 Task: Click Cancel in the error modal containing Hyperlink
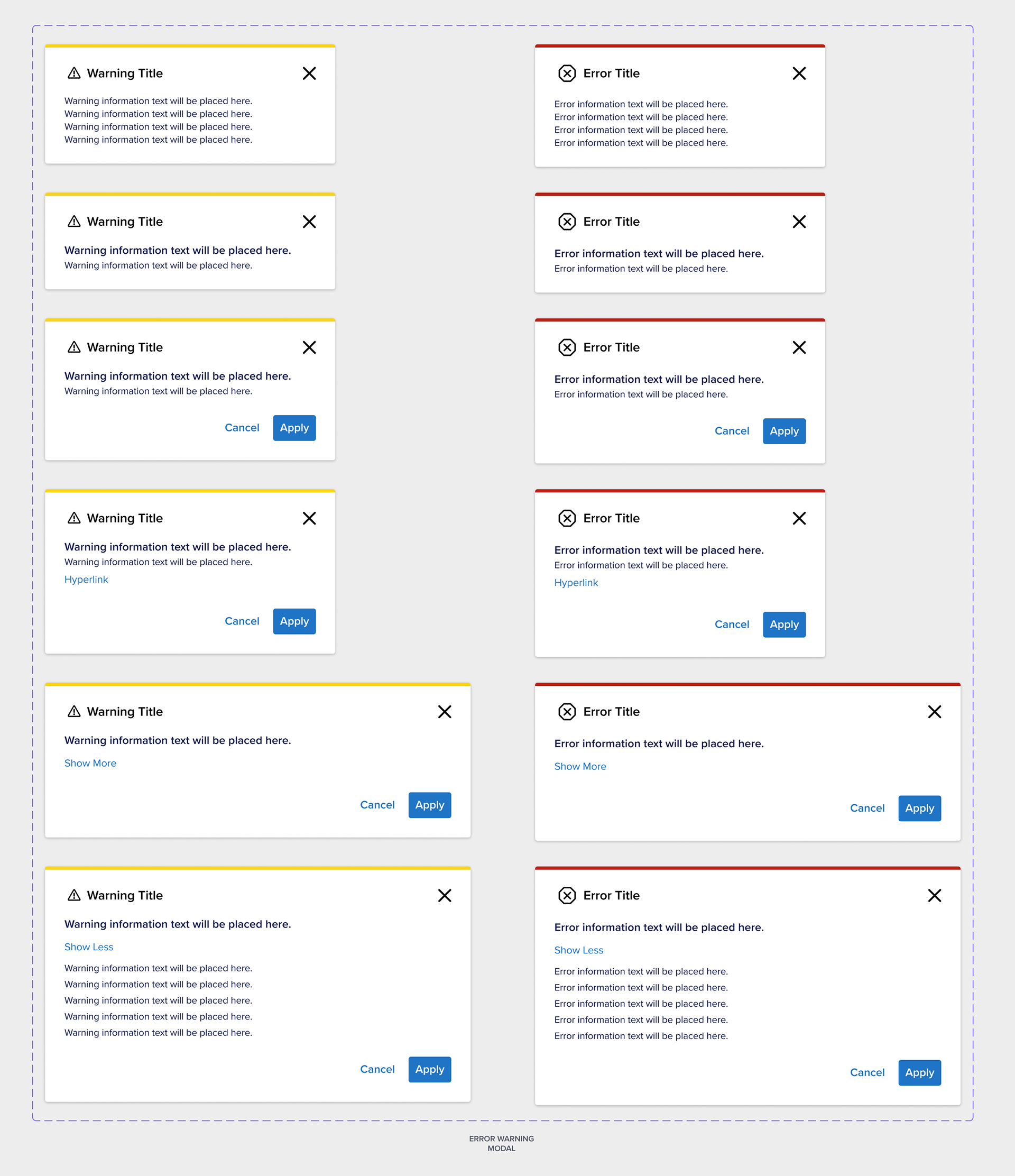(x=732, y=625)
